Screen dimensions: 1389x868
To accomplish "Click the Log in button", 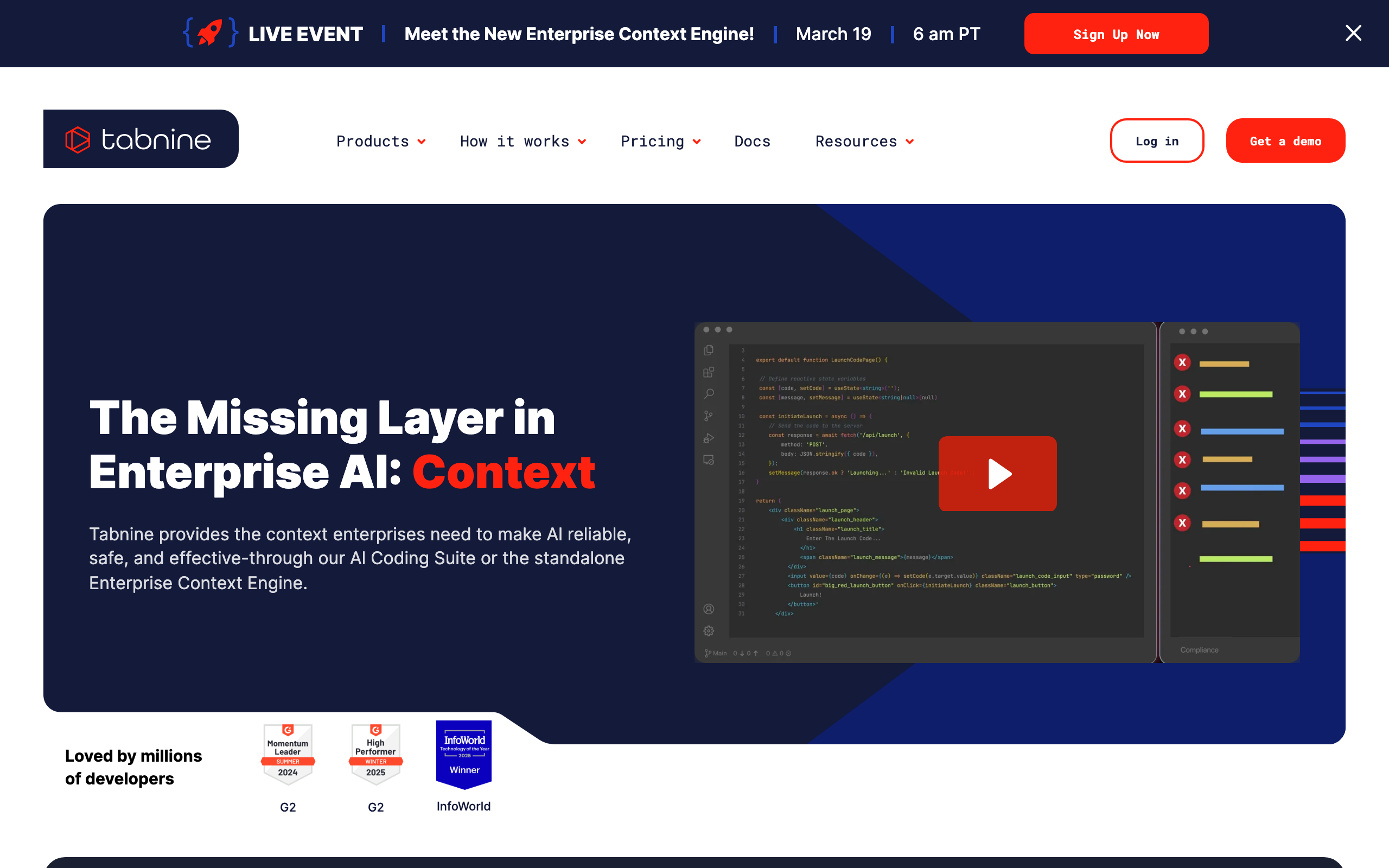I will [x=1157, y=141].
